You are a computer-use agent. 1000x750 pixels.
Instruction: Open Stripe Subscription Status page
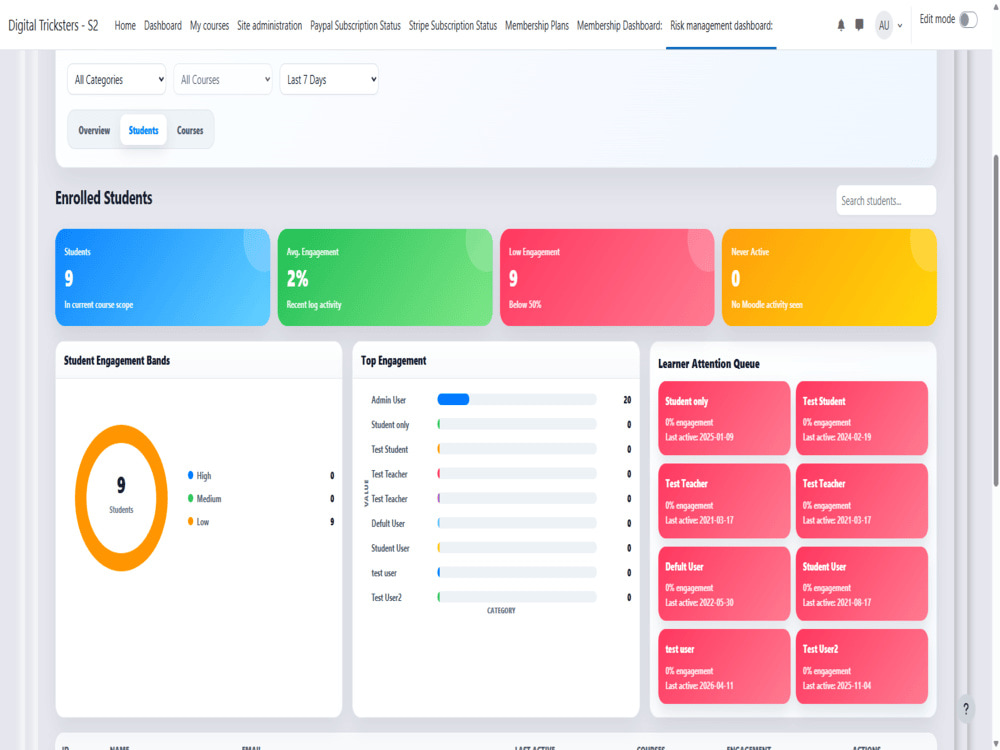pos(453,26)
